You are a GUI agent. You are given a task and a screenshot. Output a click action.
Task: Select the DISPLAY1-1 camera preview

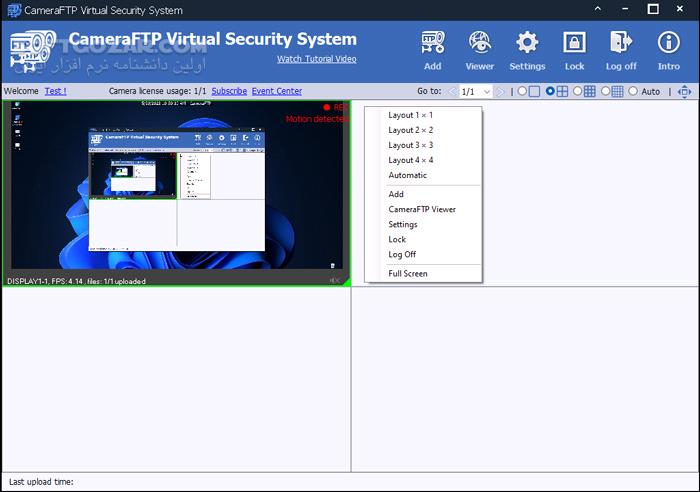(x=175, y=190)
